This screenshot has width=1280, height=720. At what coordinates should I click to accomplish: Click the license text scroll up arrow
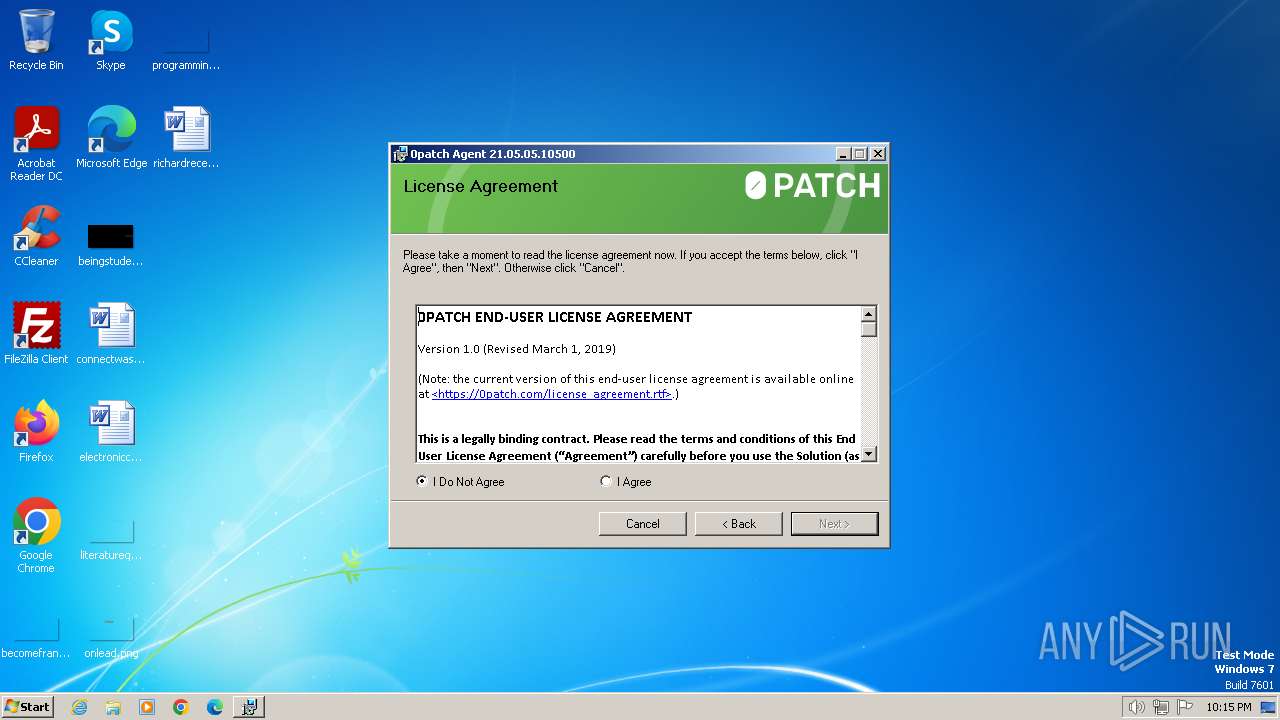(x=869, y=314)
